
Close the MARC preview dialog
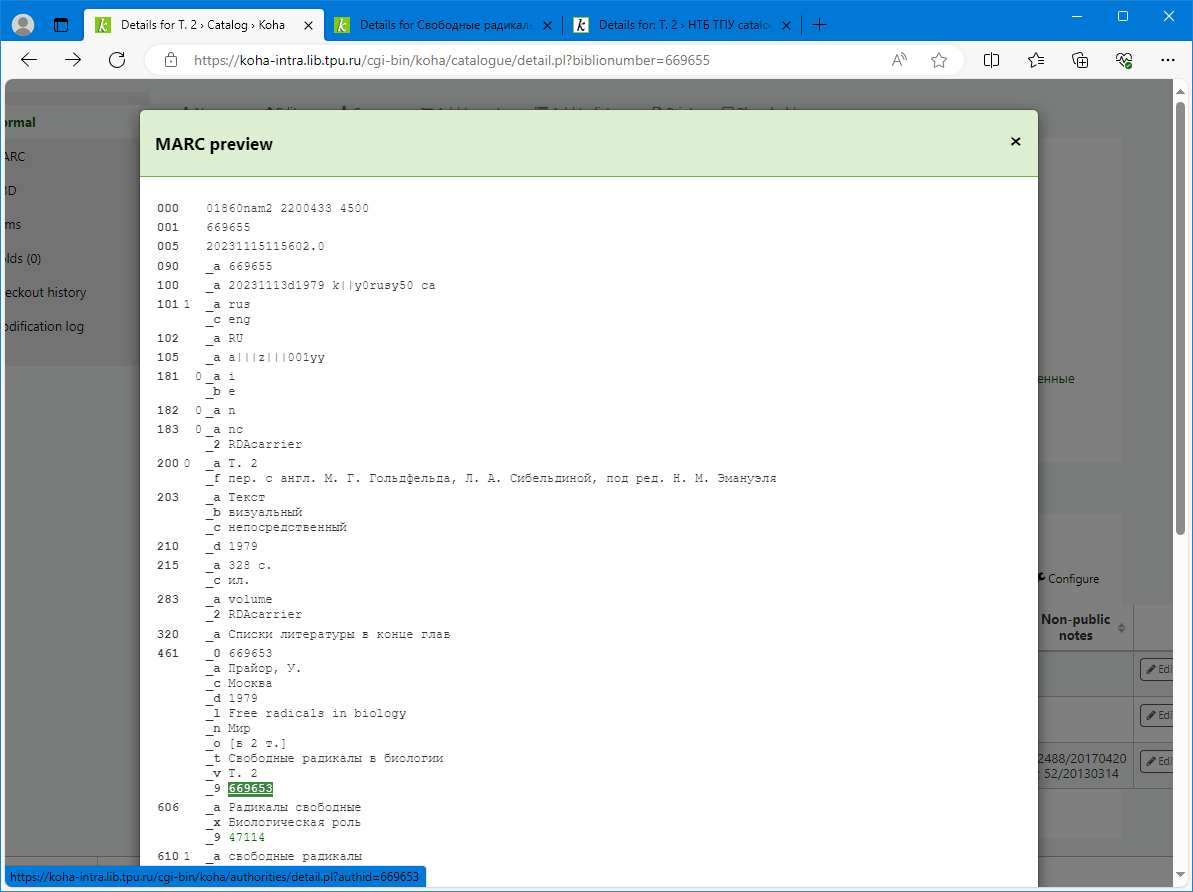(1015, 142)
